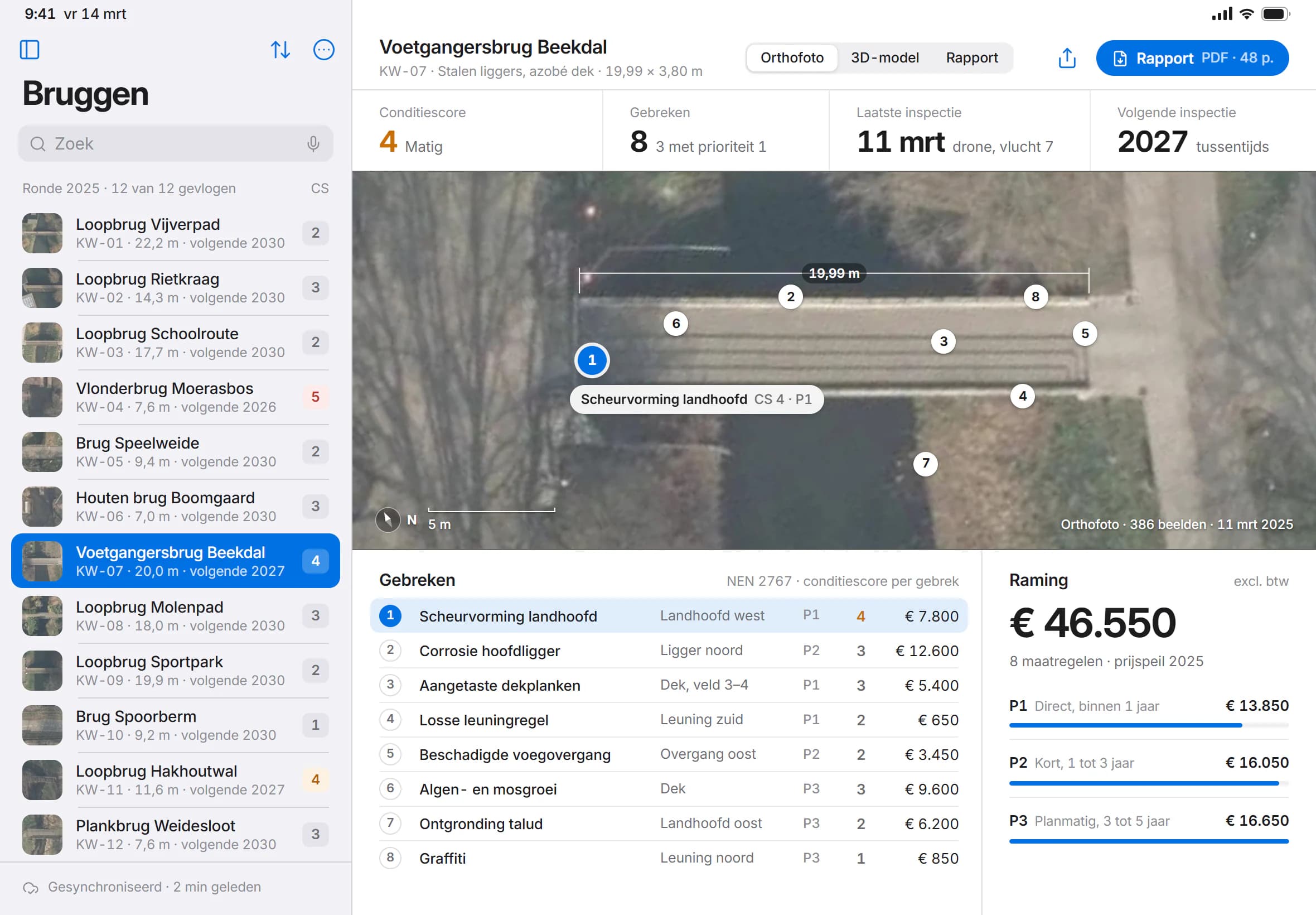The height and width of the screenshot is (915, 1316).
Task: Select defect marker 3 on the orthophoto
Action: pos(944,341)
